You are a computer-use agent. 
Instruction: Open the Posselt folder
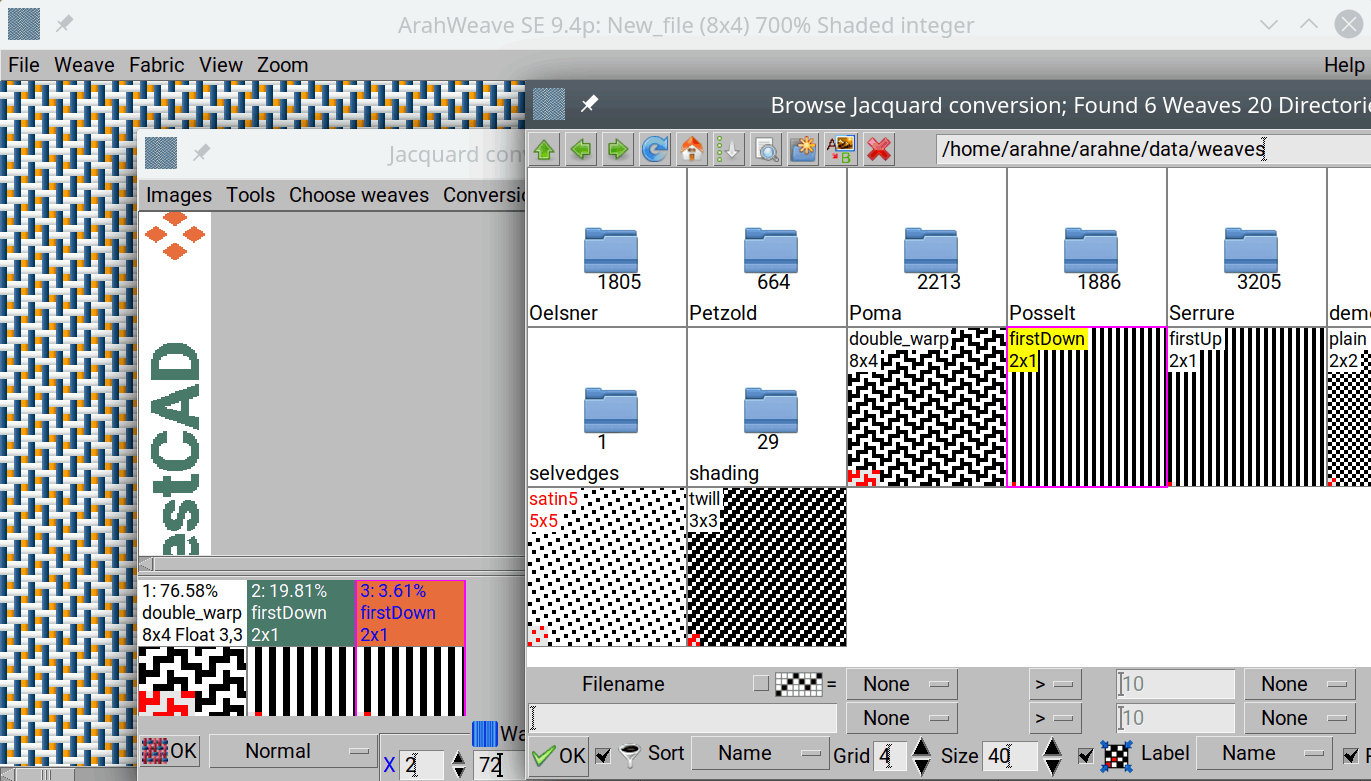point(1087,247)
